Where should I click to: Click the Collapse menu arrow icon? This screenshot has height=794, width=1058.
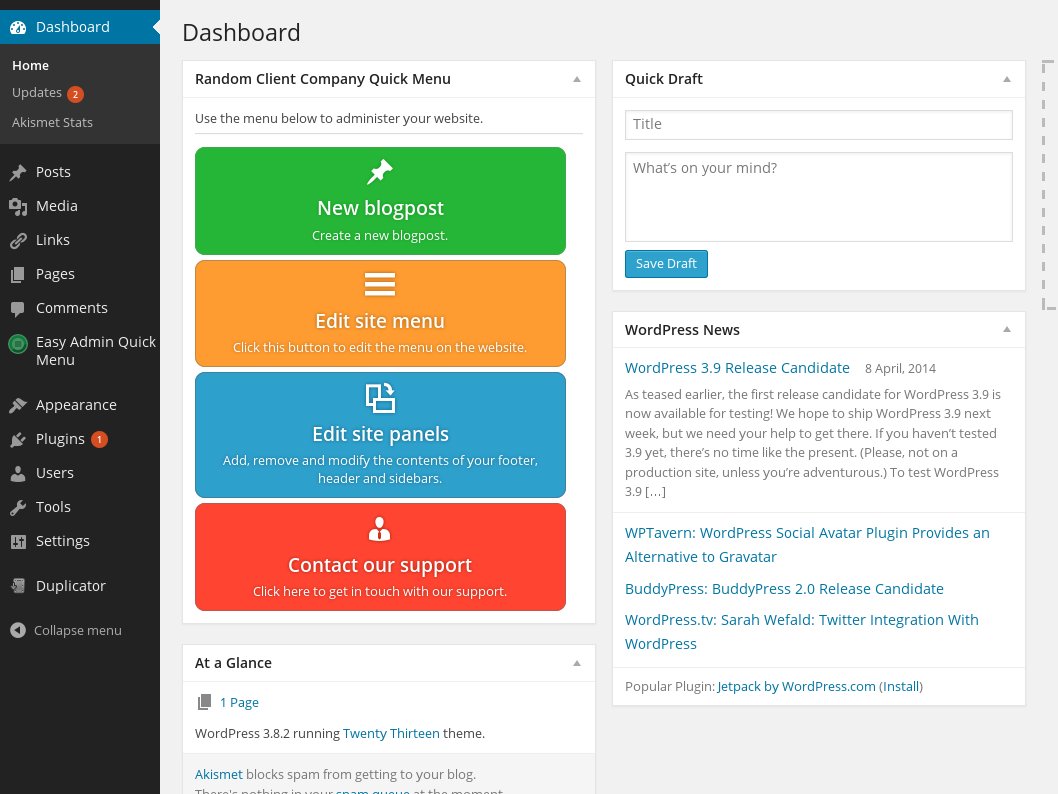pos(18,630)
